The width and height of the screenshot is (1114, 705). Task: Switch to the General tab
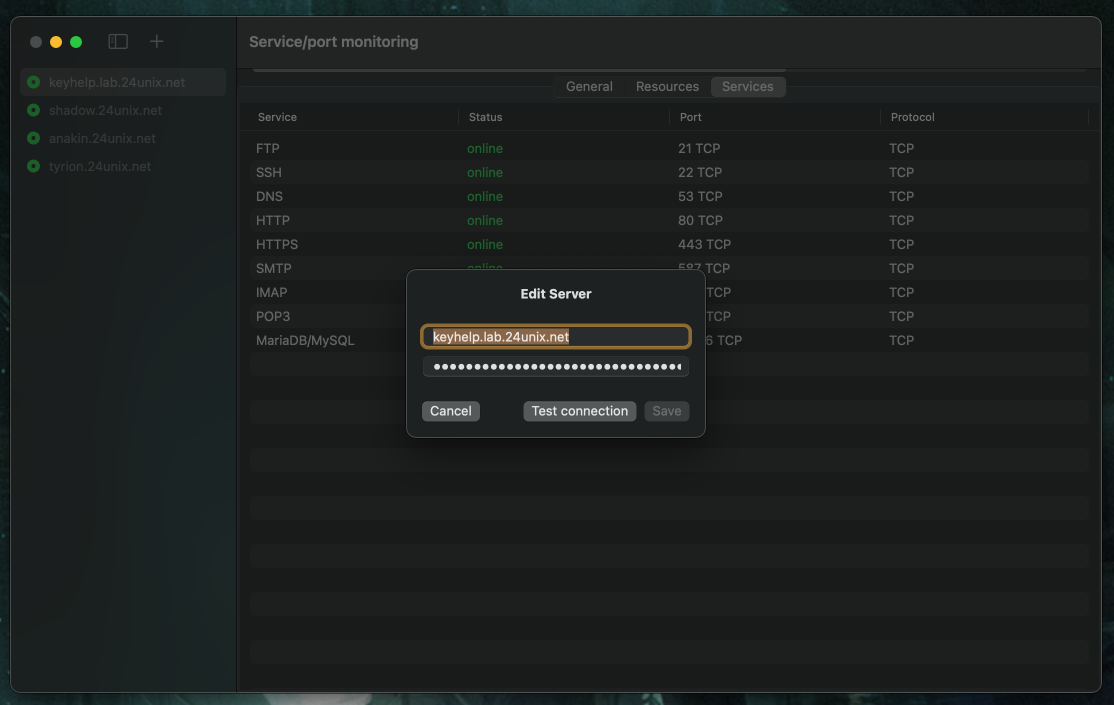(589, 87)
